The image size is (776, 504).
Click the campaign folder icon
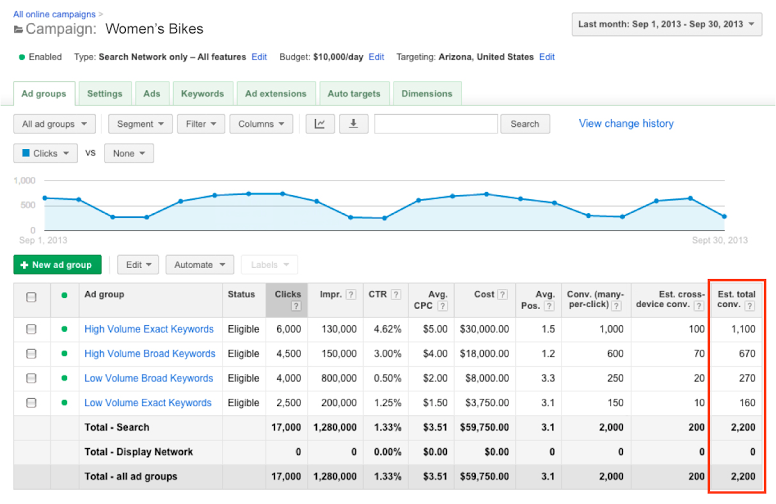click(x=18, y=30)
